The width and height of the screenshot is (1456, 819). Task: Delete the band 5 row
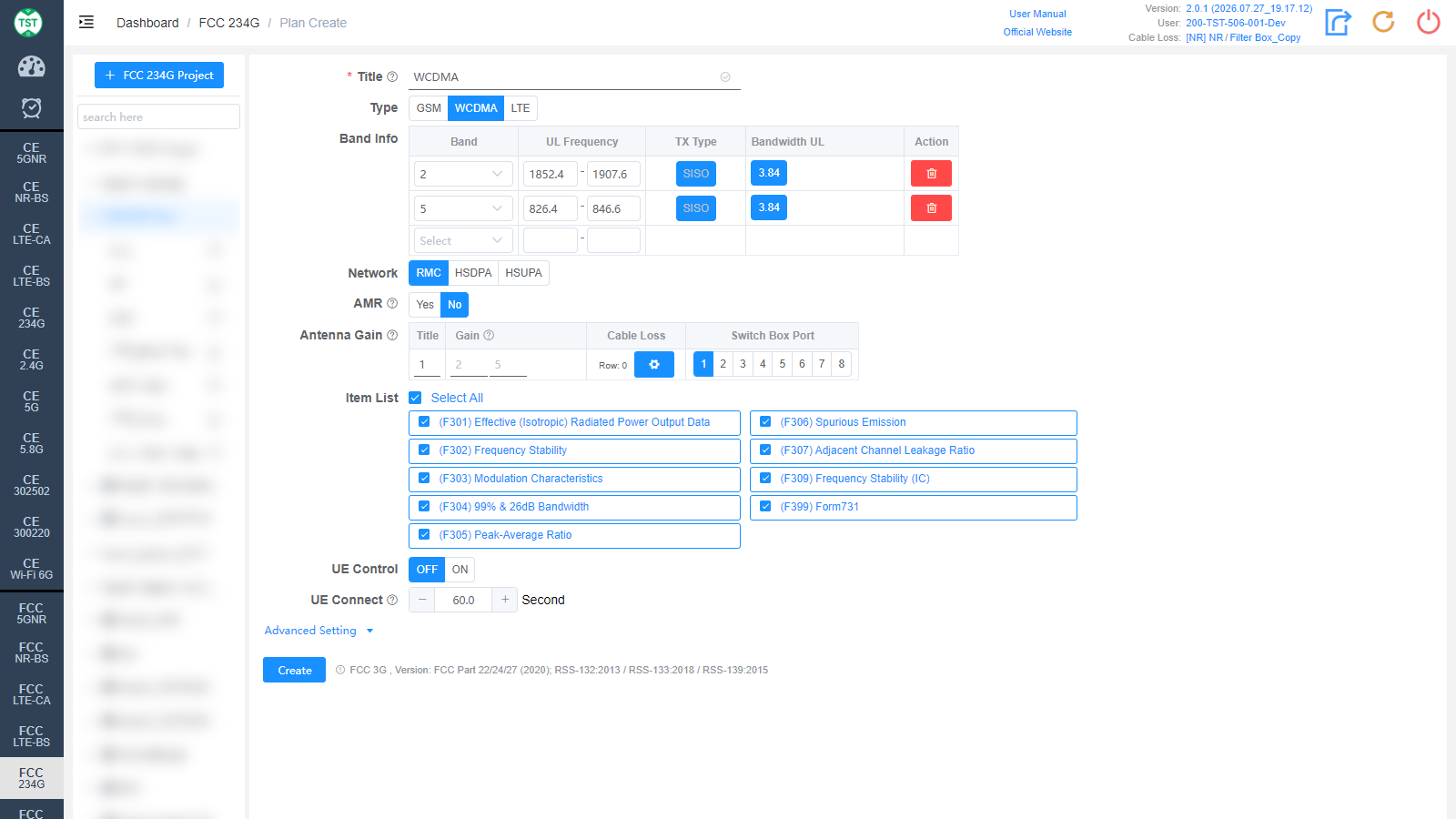point(931,208)
